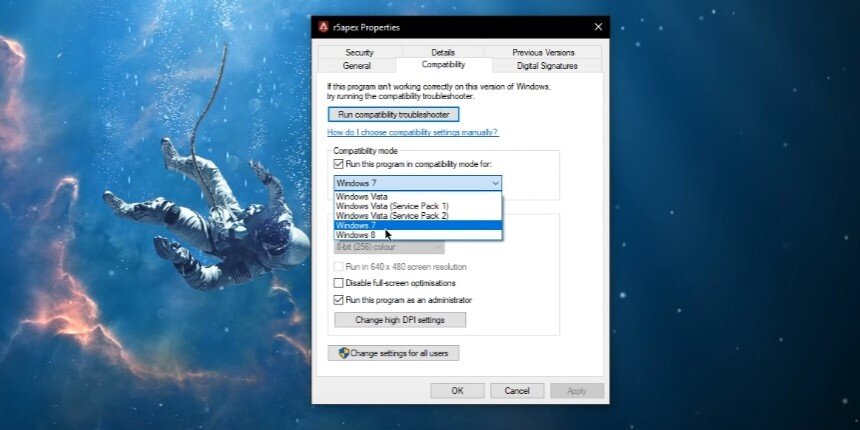
Task: Toggle 'Run in 640 x 480 screen resolution' checkbox
Action: point(338,267)
